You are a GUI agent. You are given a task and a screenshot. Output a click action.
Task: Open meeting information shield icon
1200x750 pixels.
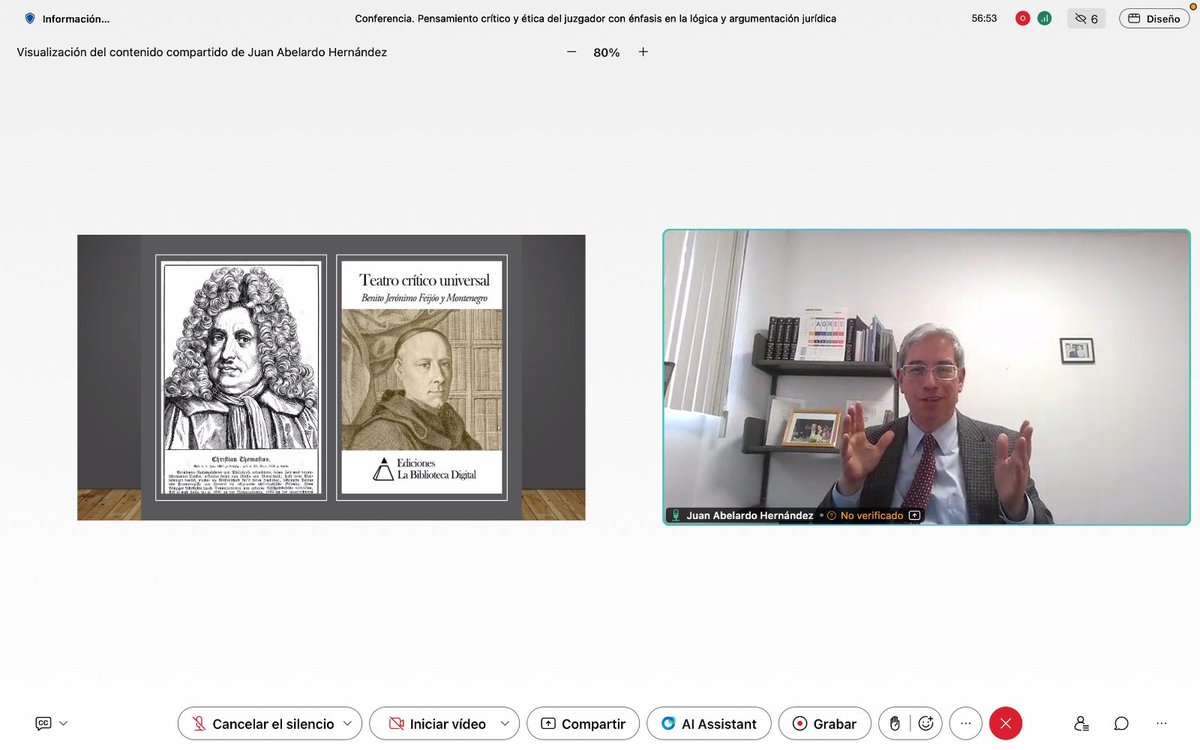coord(30,18)
